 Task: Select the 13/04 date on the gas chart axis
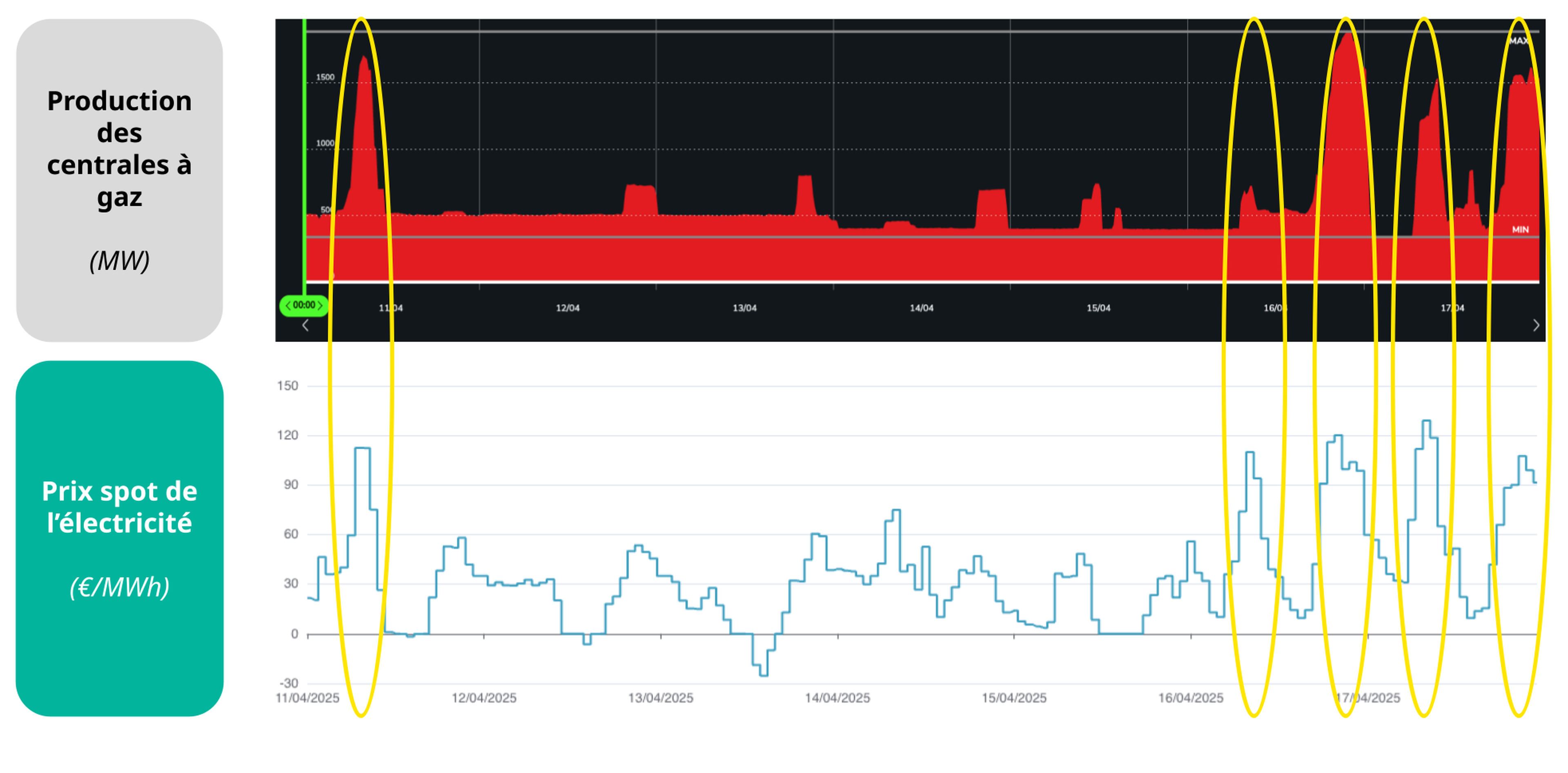[744, 308]
